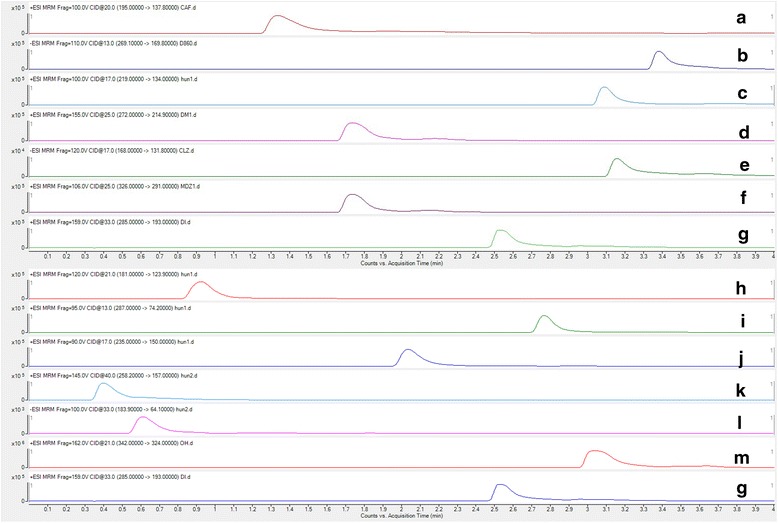Click the CLZ.d chromatogram peak

(x=617, y=162)
